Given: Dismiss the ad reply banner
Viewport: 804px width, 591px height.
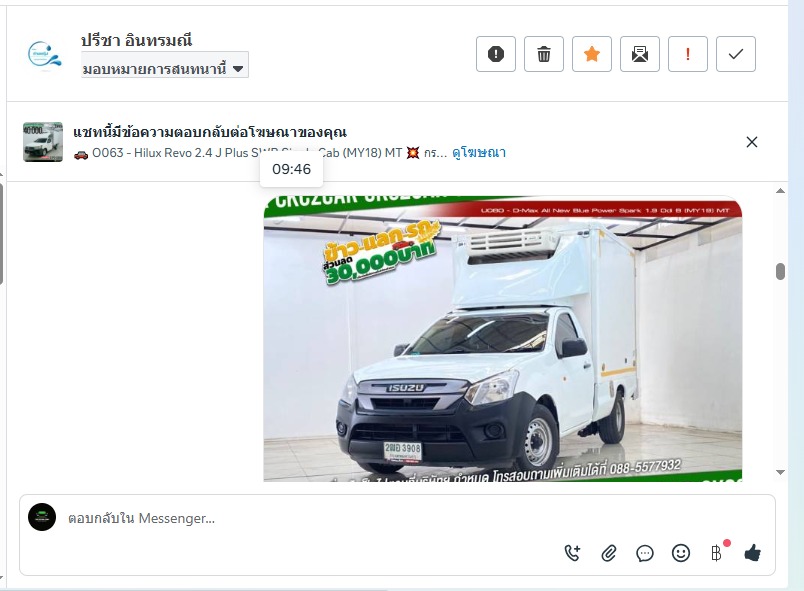Looking at the screenshot, I should click(752, 142).
